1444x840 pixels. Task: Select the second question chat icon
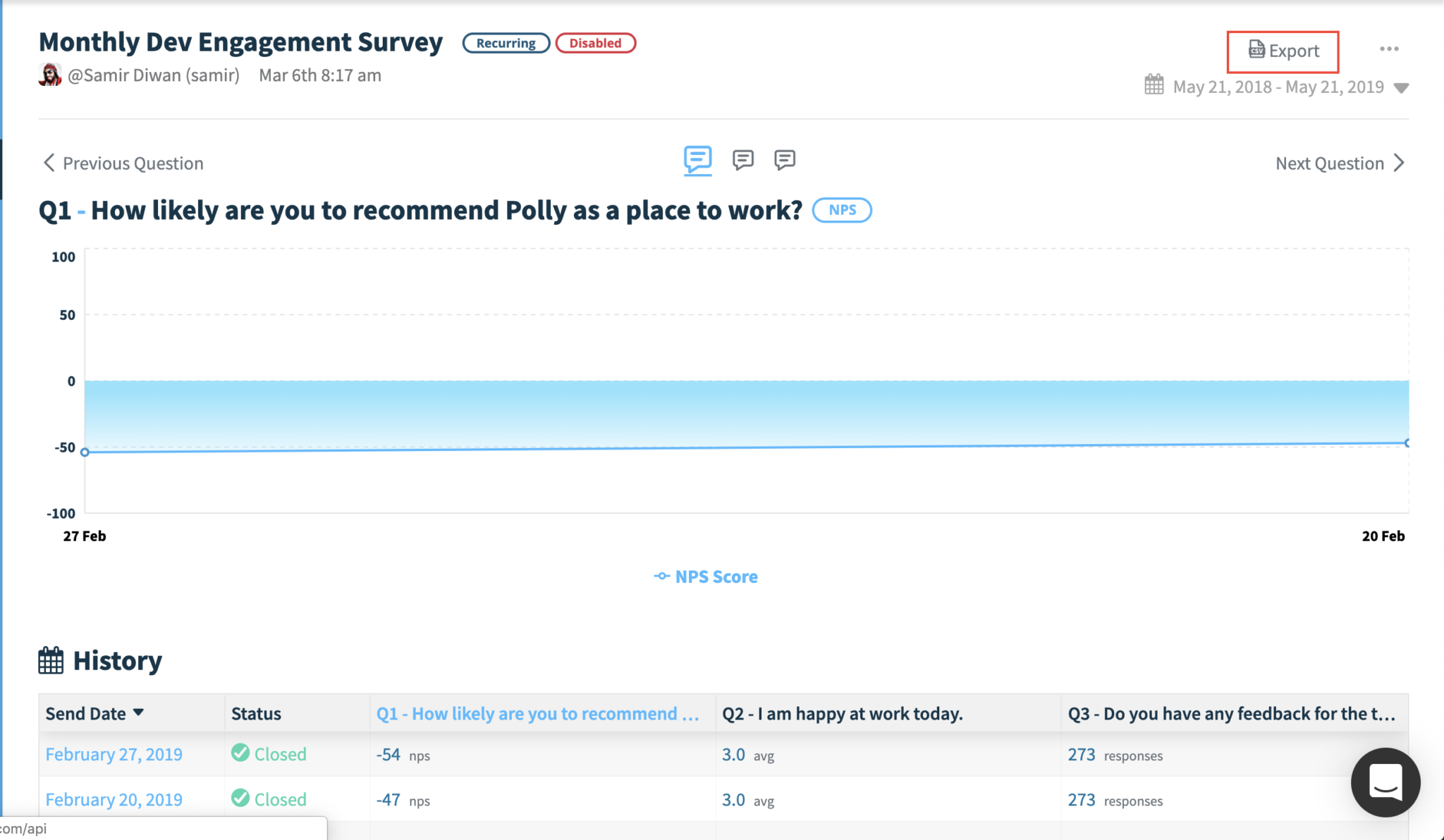[x=742, y=160]
